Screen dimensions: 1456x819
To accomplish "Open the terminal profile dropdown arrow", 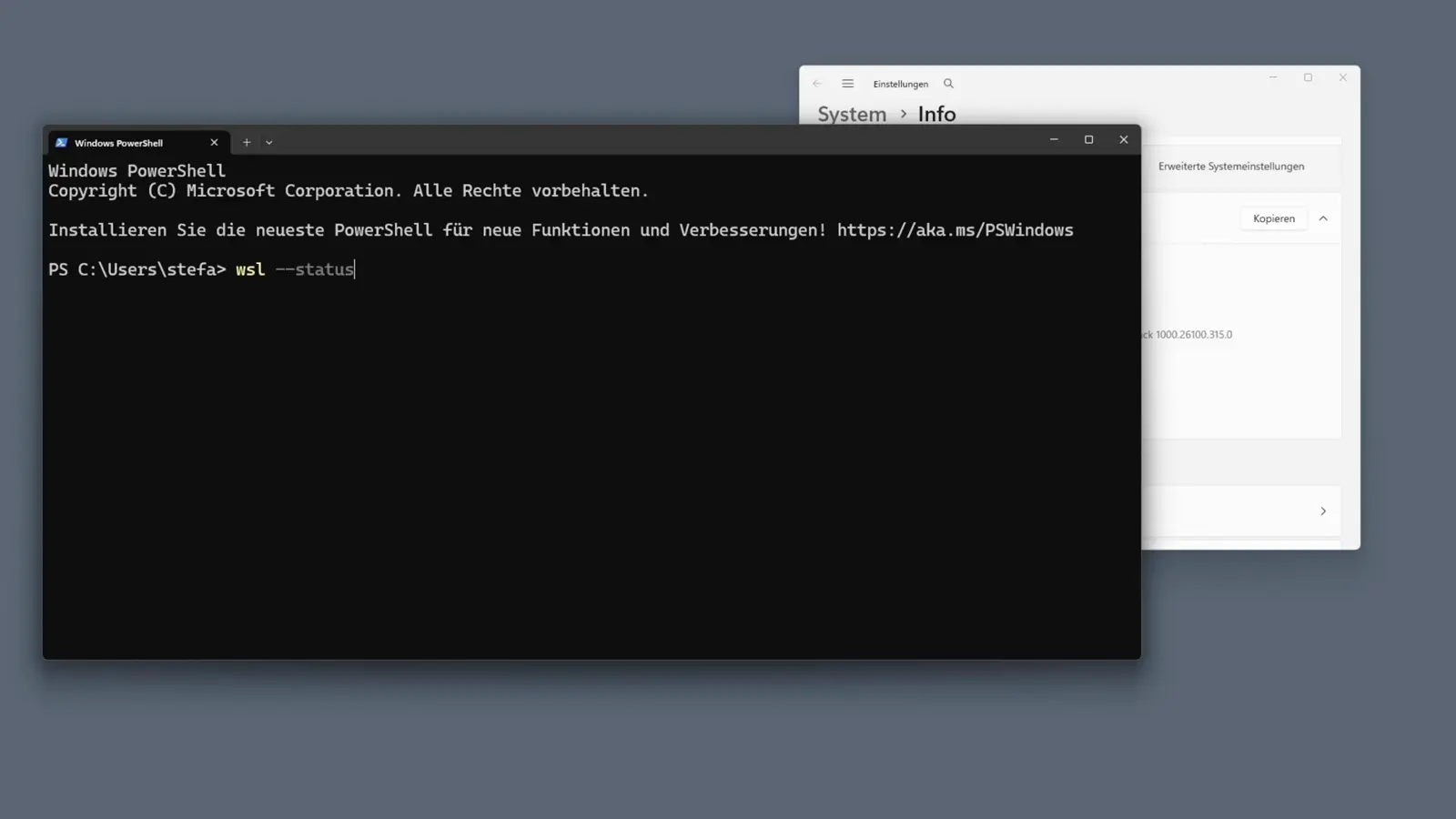I will point(269,142).
